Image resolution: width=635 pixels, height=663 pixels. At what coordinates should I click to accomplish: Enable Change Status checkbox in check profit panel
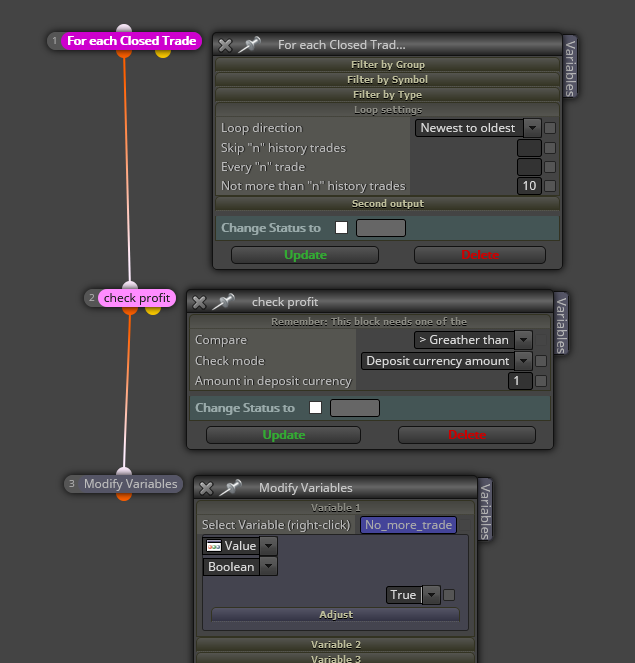[x=315, y=408]
